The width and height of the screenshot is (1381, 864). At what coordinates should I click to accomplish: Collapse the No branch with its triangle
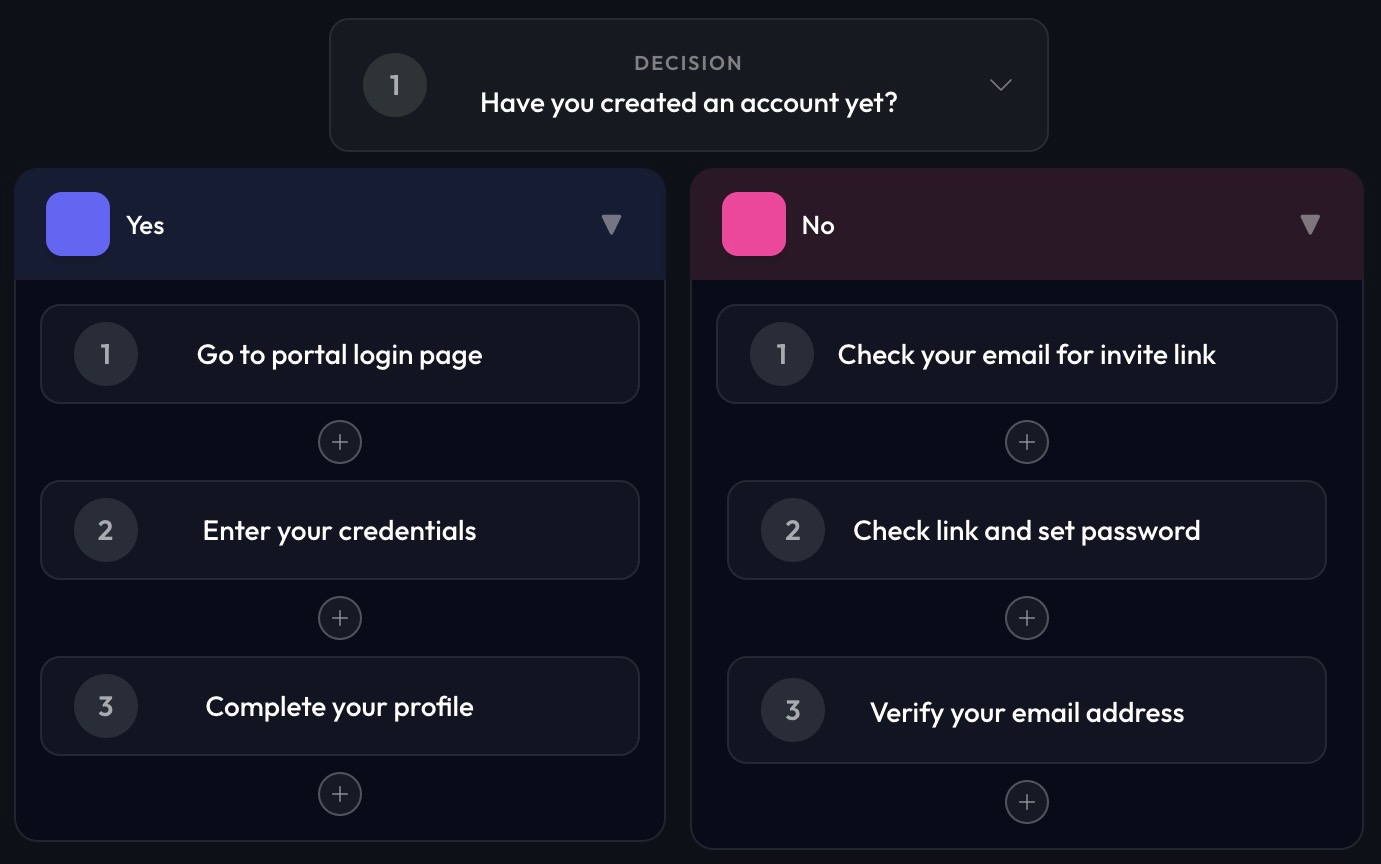[x=1310, y=224]
